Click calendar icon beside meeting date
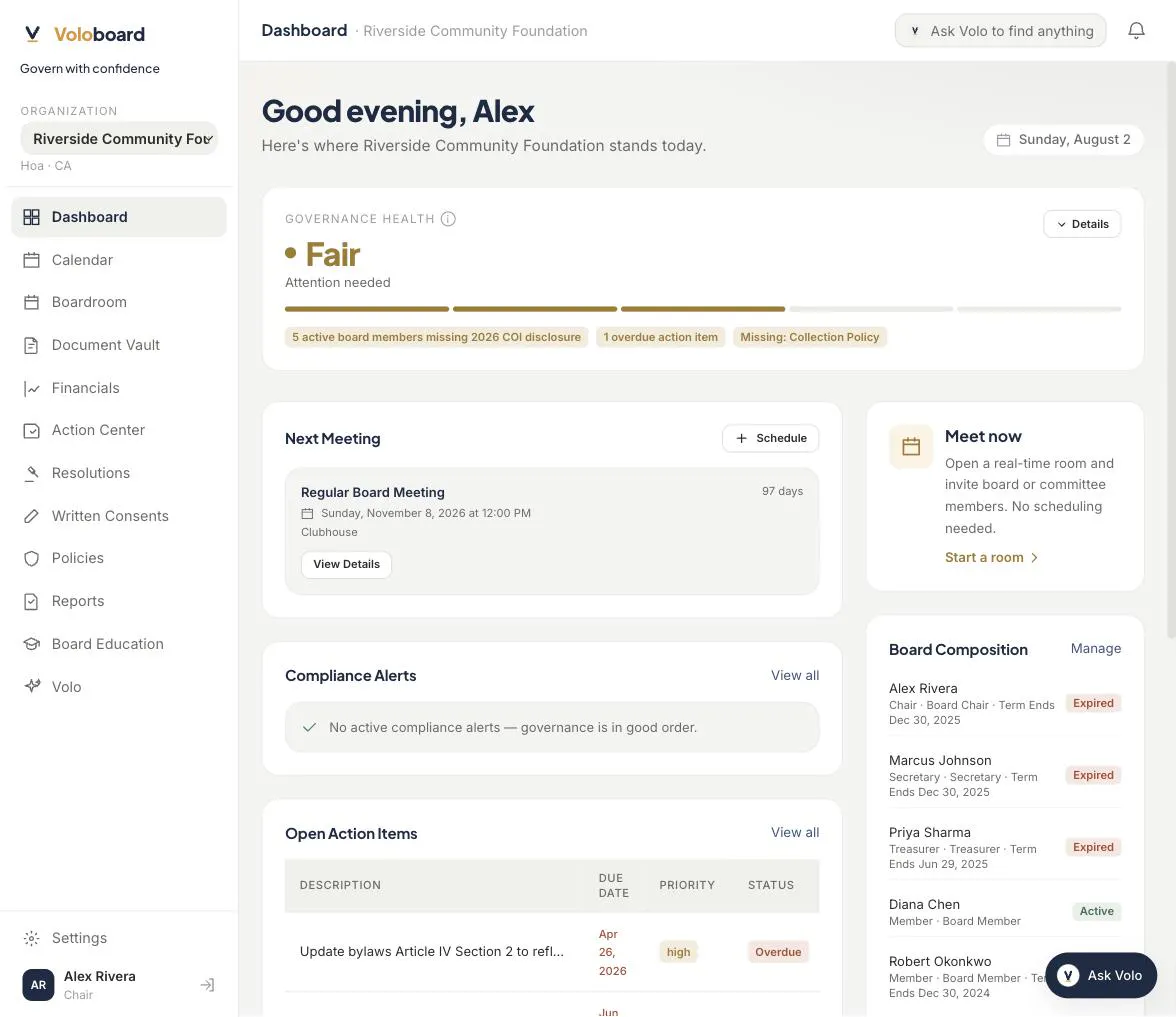The height and width of the screenshot is (1017, 1176). point(308,514)
